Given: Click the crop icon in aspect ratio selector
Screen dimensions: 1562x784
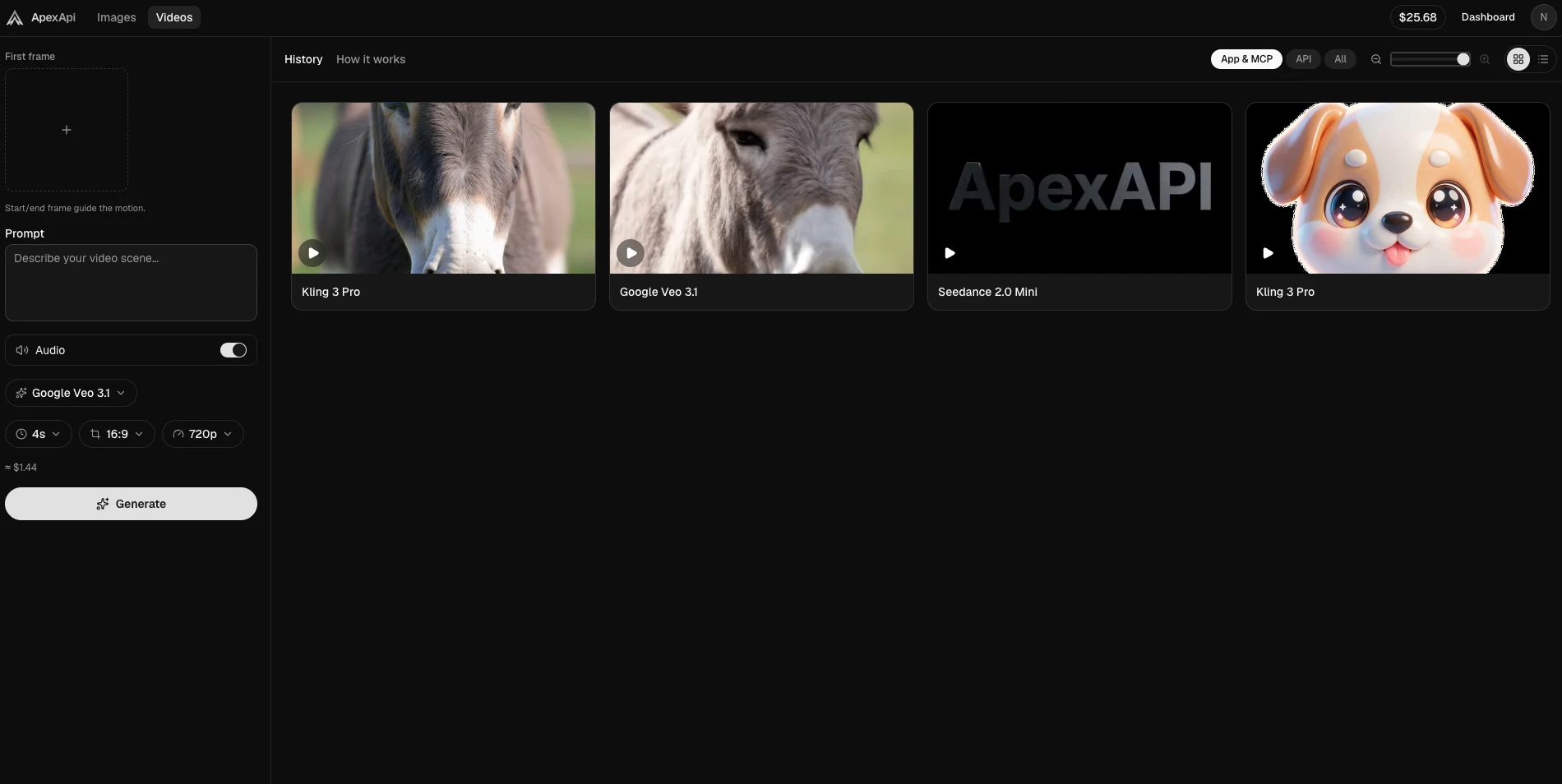Looking at the screenshot, I should pyautogui.click(x=95, y=434).
